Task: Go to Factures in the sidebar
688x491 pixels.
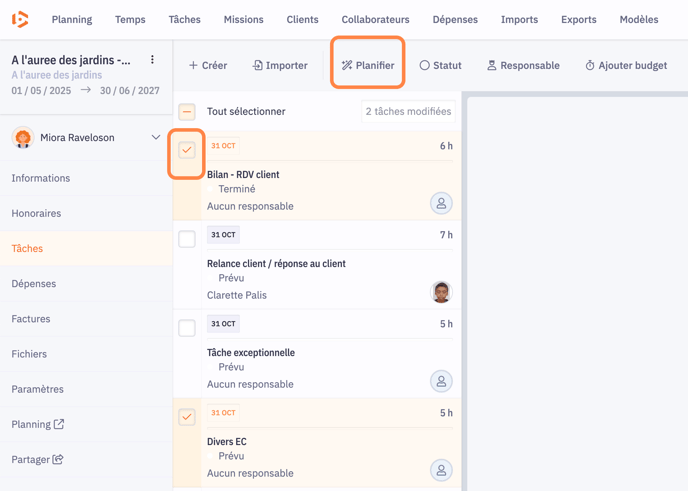Action: [31, 319]
